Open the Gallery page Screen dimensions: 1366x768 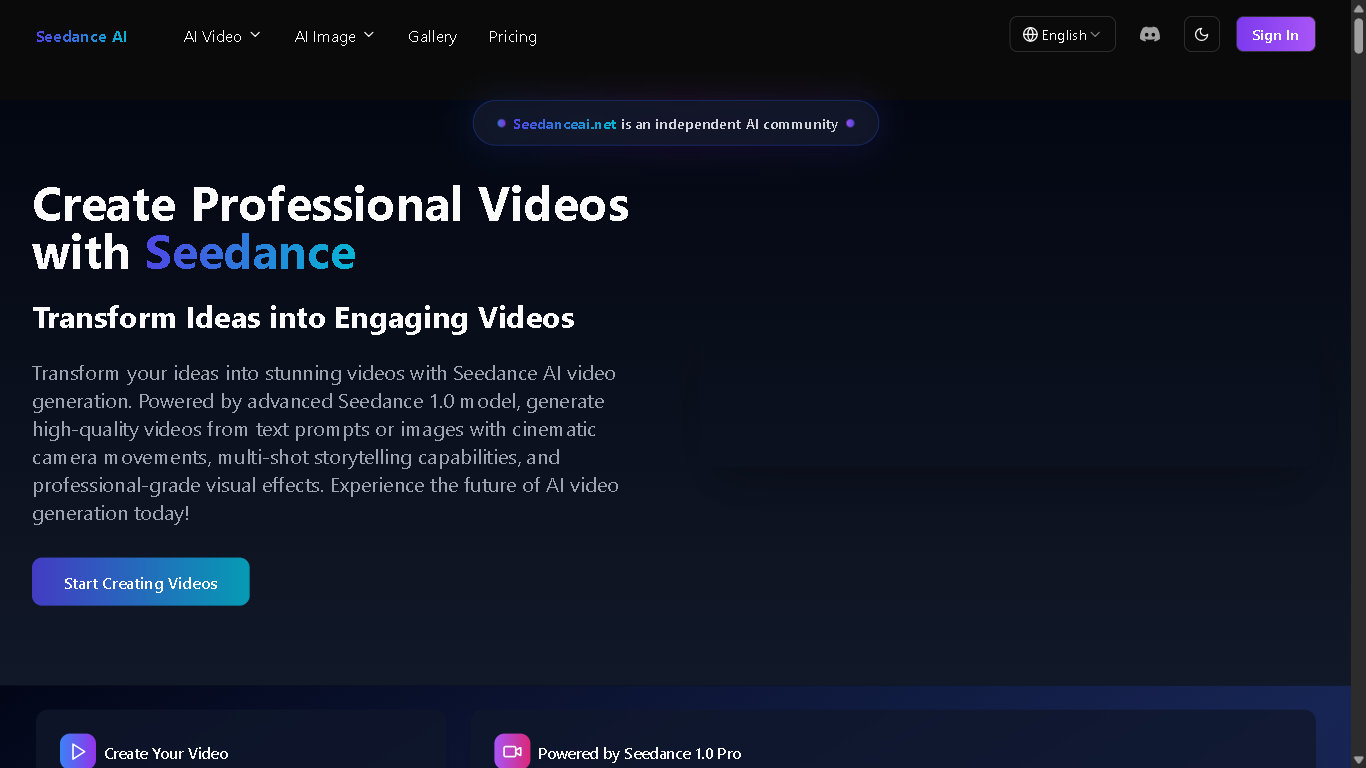(432, 36)
